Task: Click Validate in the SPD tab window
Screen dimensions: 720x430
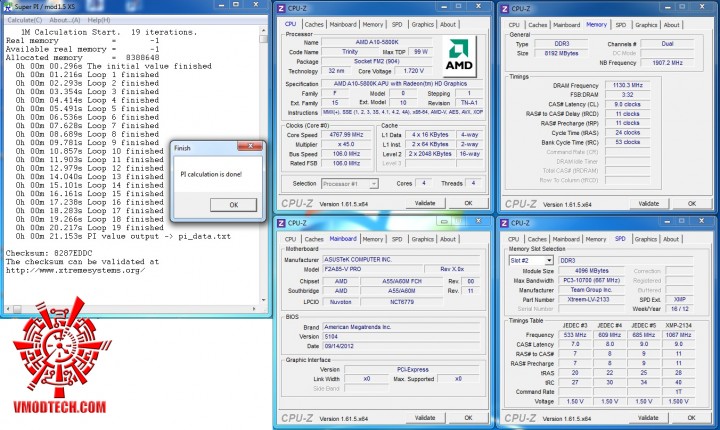Action: click(x=648, y=418)
